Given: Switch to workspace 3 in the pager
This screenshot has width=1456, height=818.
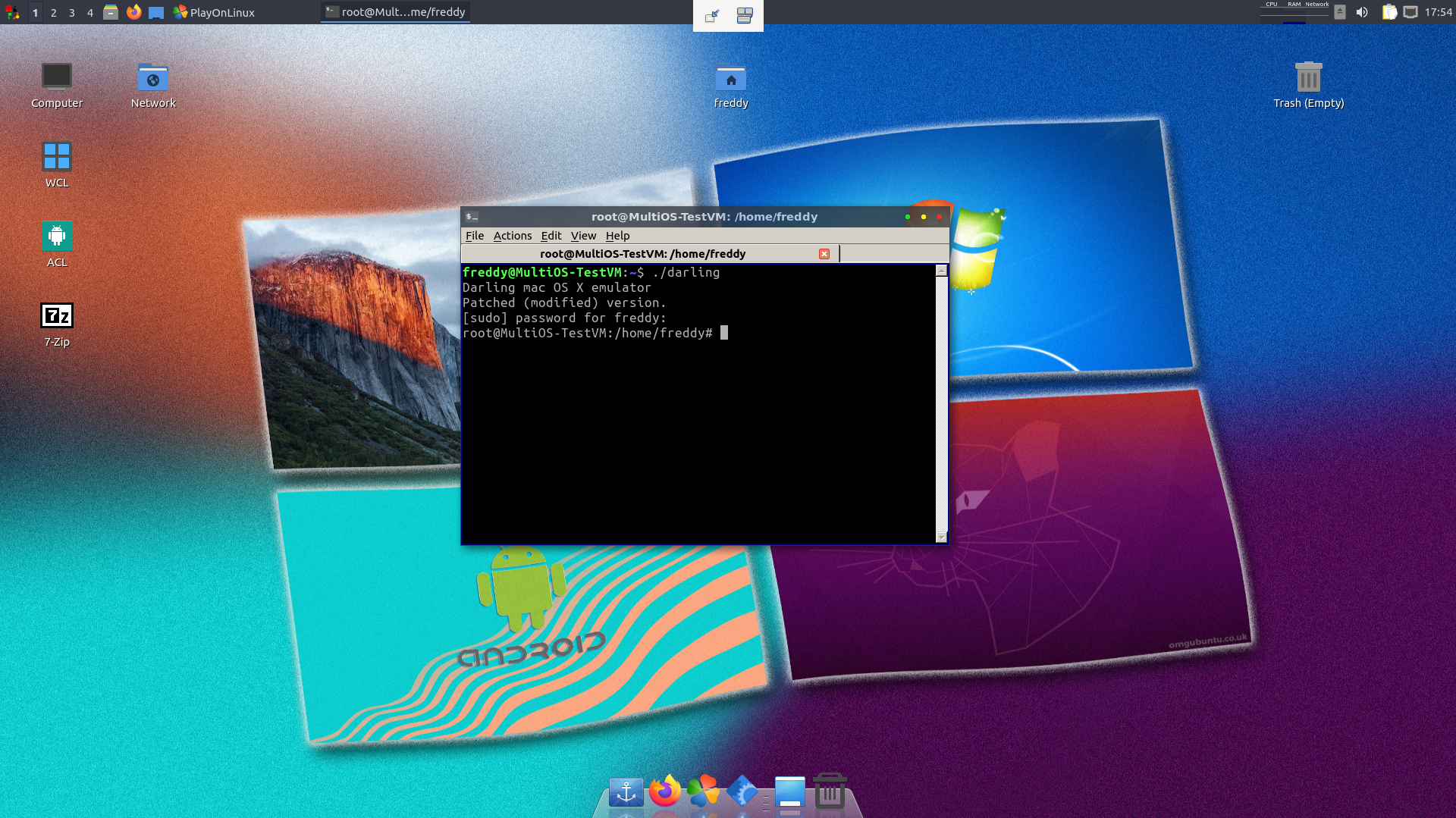Looking at the screenshot, I should pyautogui.click(x=71, y=12).
